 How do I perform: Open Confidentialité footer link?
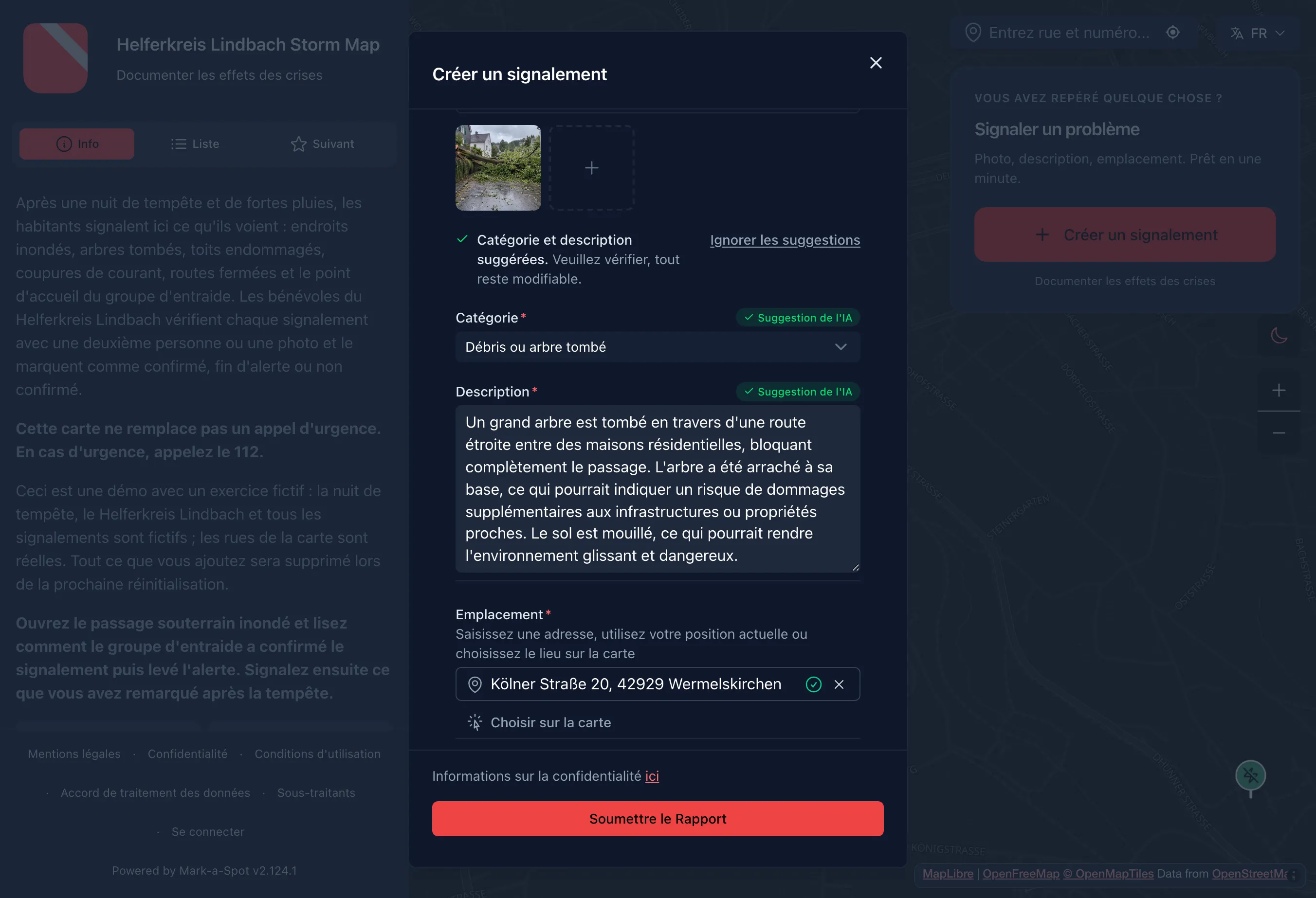(x=187, y=754)
